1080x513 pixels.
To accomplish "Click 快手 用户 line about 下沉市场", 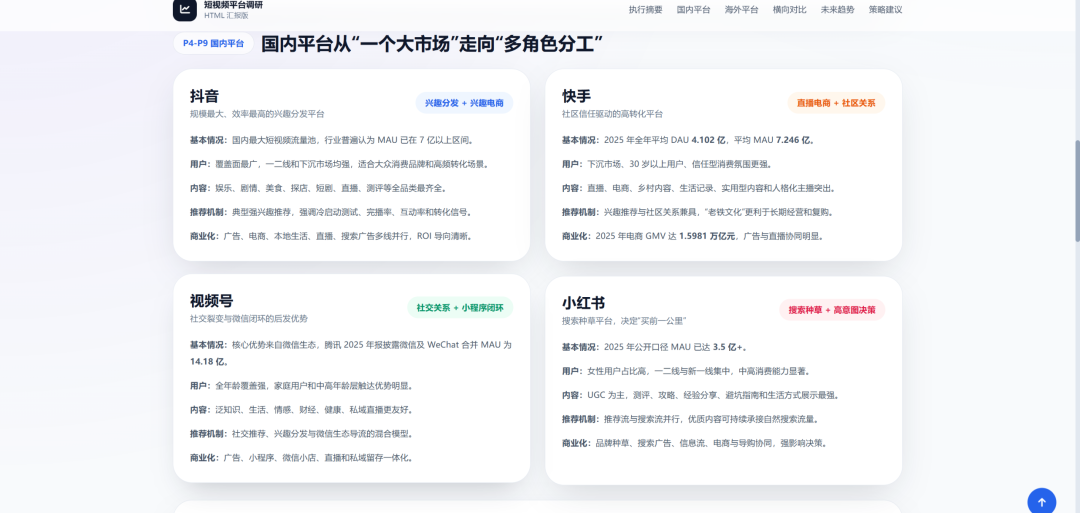I will point(667,164).
